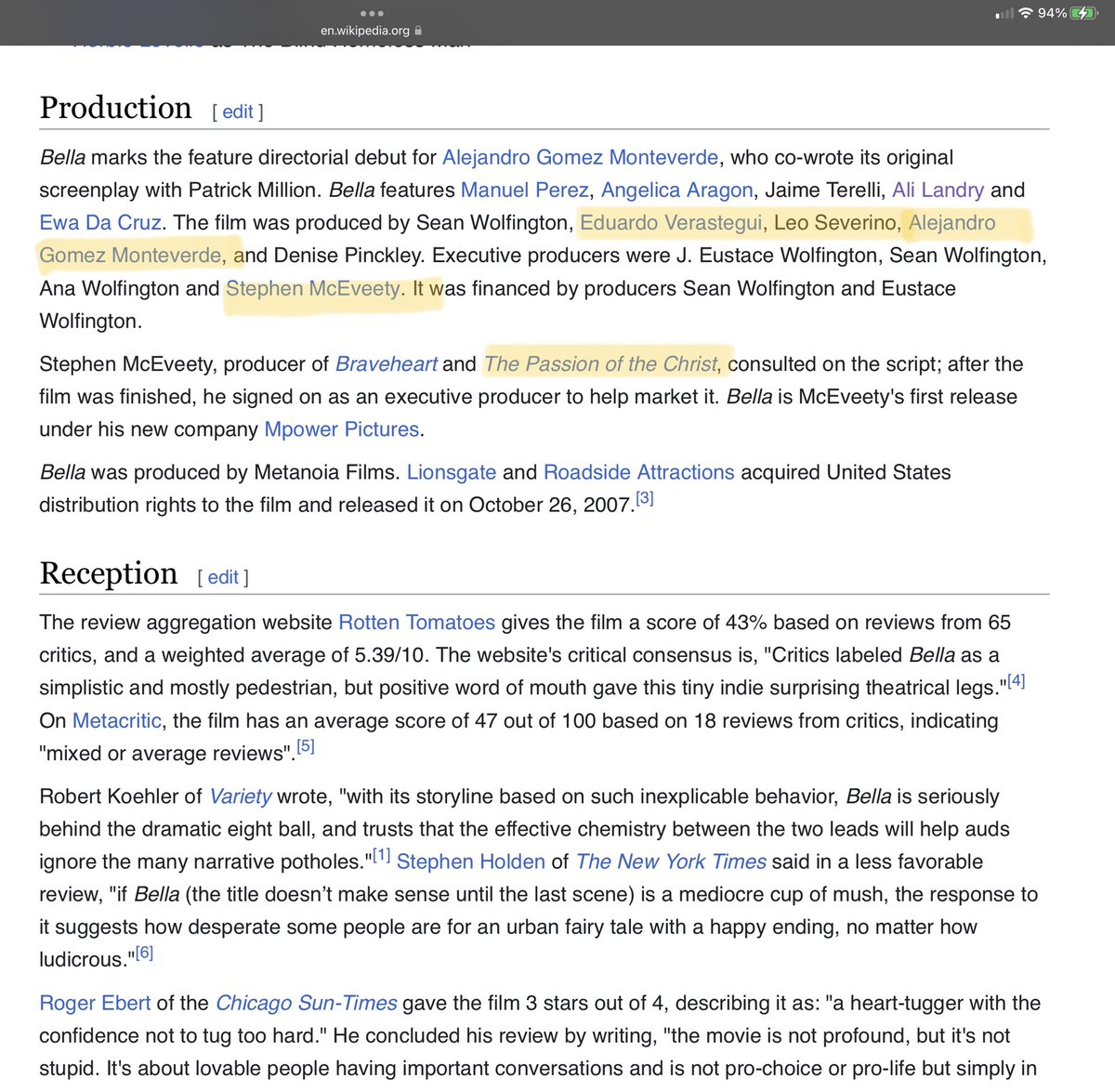Click the 94% battery percentage text
The image size is (1115, 1092).
(x=1052, y=13)
